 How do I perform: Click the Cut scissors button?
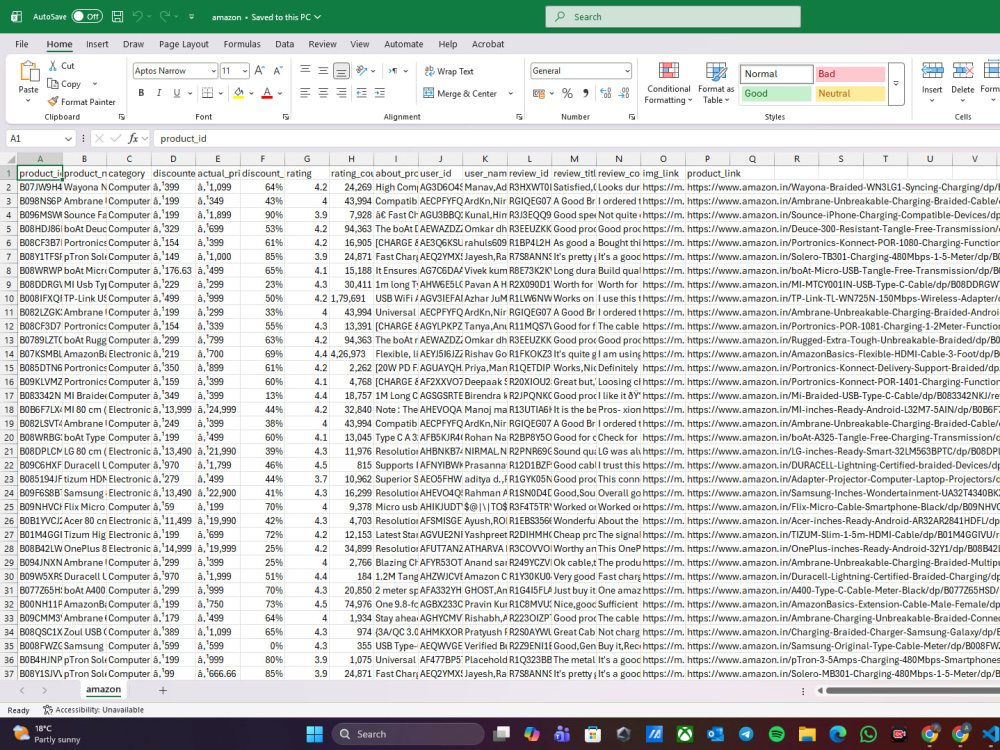(61, 66)
